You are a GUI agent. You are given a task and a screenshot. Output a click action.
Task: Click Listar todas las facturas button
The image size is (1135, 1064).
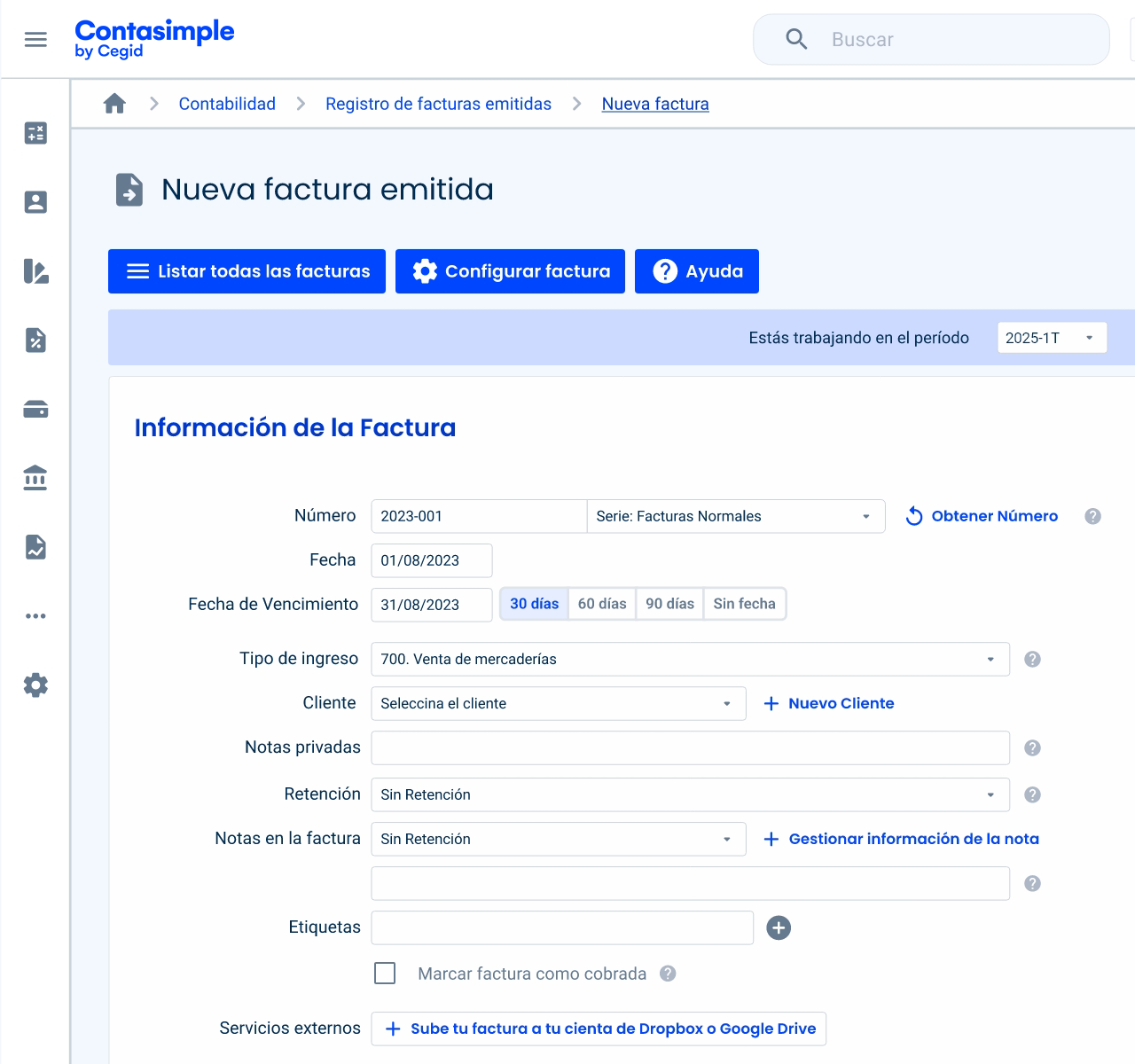[x=247, y=271]
